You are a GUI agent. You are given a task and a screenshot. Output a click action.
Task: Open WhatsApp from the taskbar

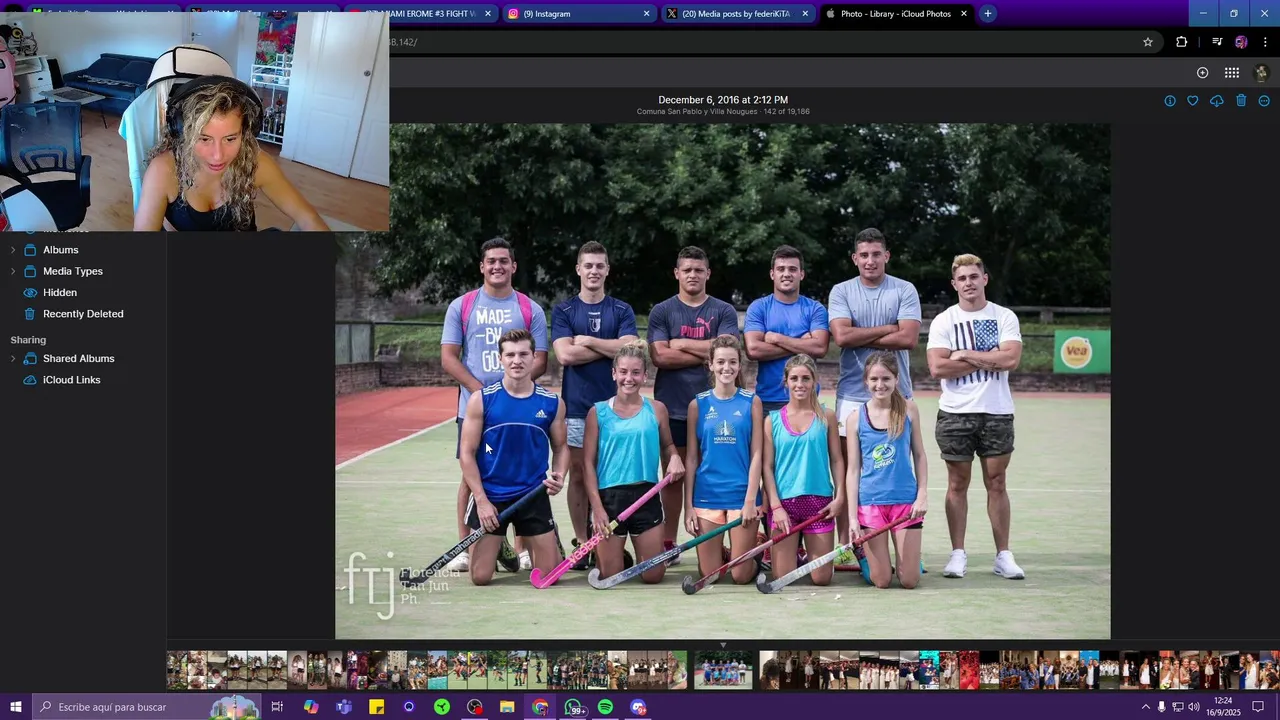pos(574,707)
